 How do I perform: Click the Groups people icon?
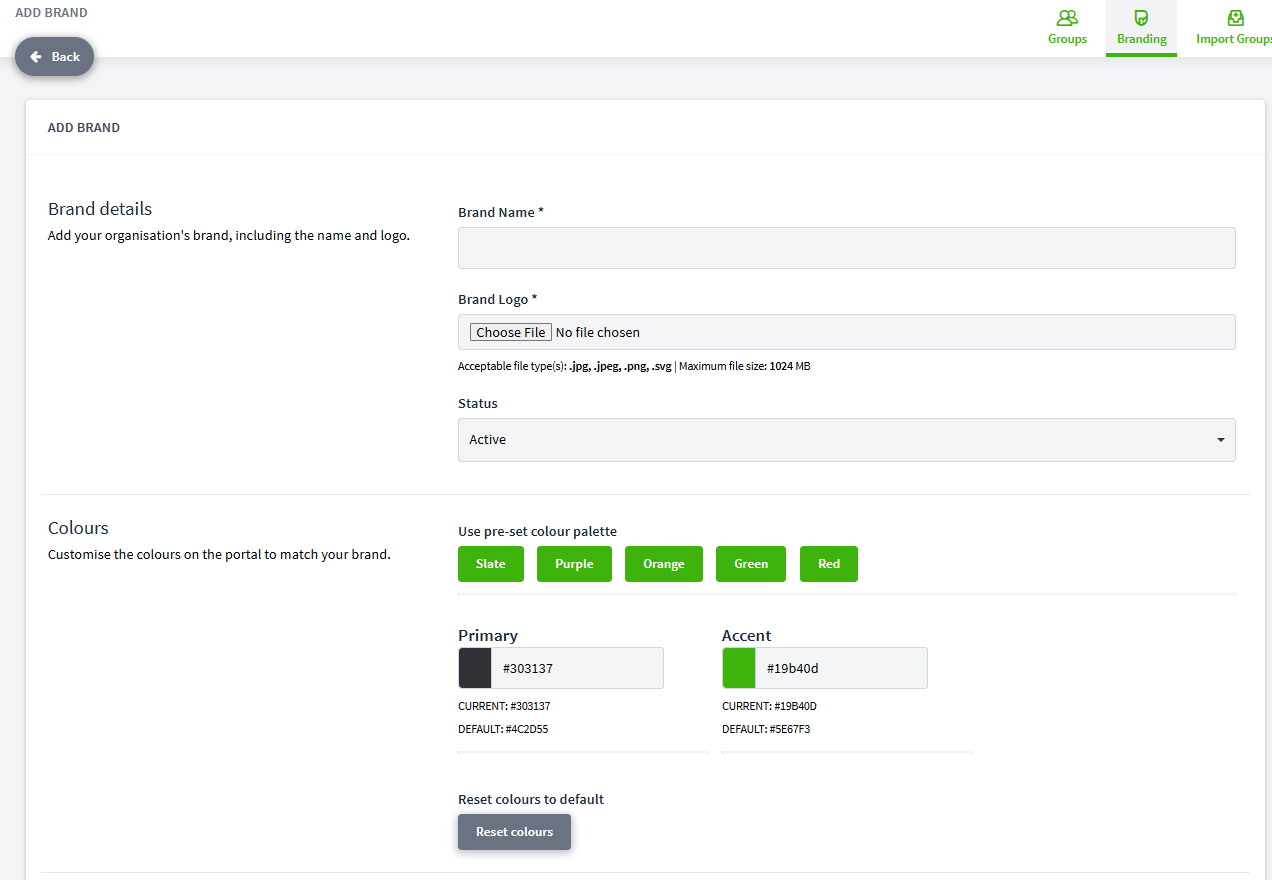(x=1067, y=18)
